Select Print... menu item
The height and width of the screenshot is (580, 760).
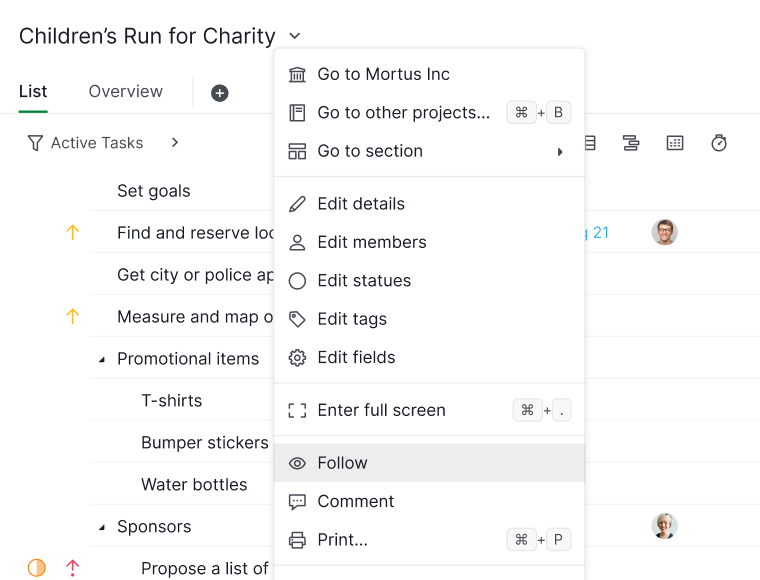pyautogui.click(x=429, y=540)
